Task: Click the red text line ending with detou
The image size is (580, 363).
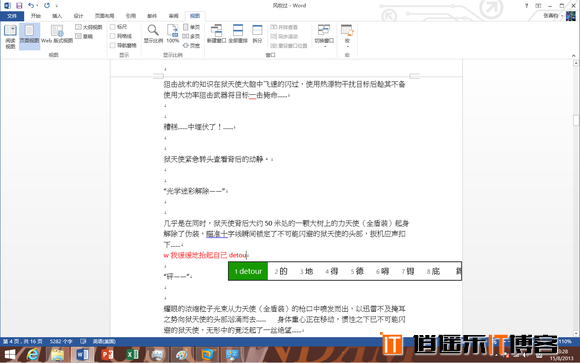Action: click(205, 255)
